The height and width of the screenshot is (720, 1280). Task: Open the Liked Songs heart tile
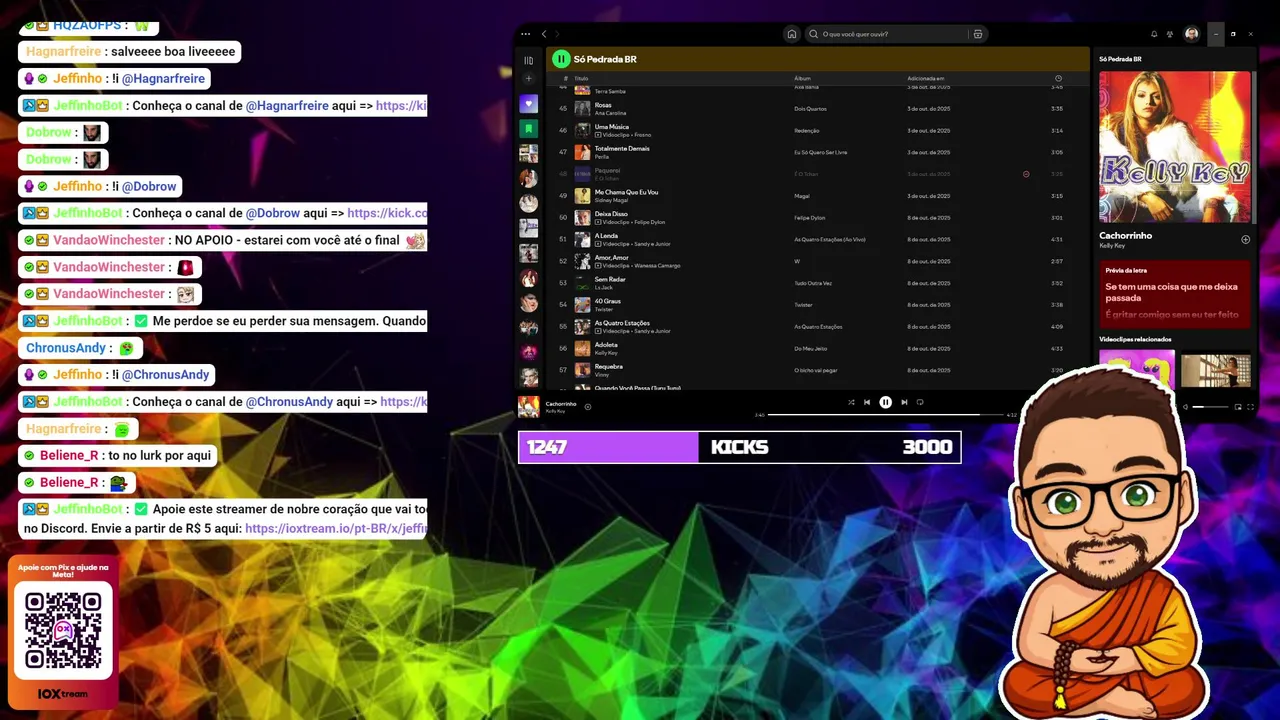529,104
